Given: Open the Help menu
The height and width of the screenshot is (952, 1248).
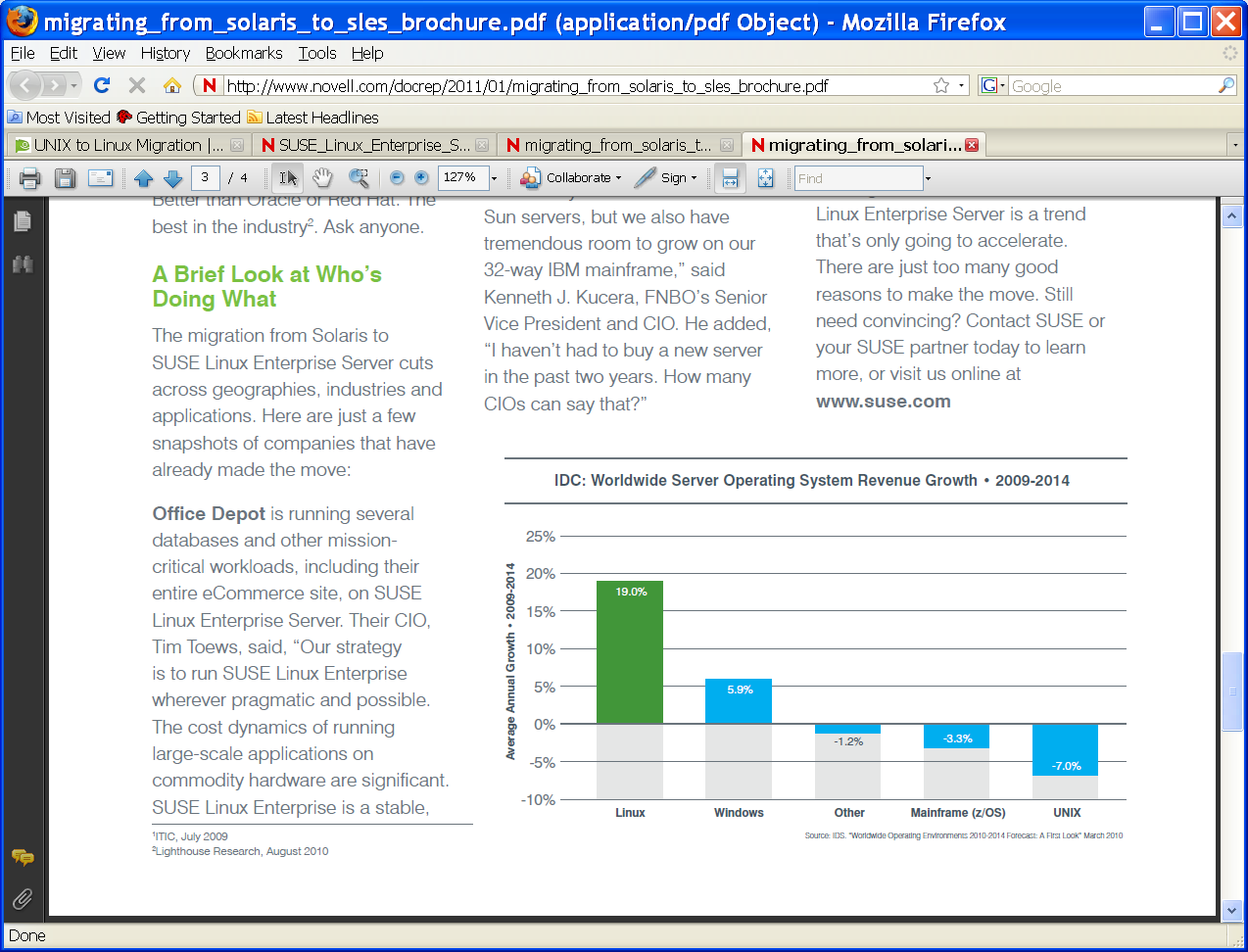Looking at the screenshot, I should pyautogui.click(x=367, y=53).
